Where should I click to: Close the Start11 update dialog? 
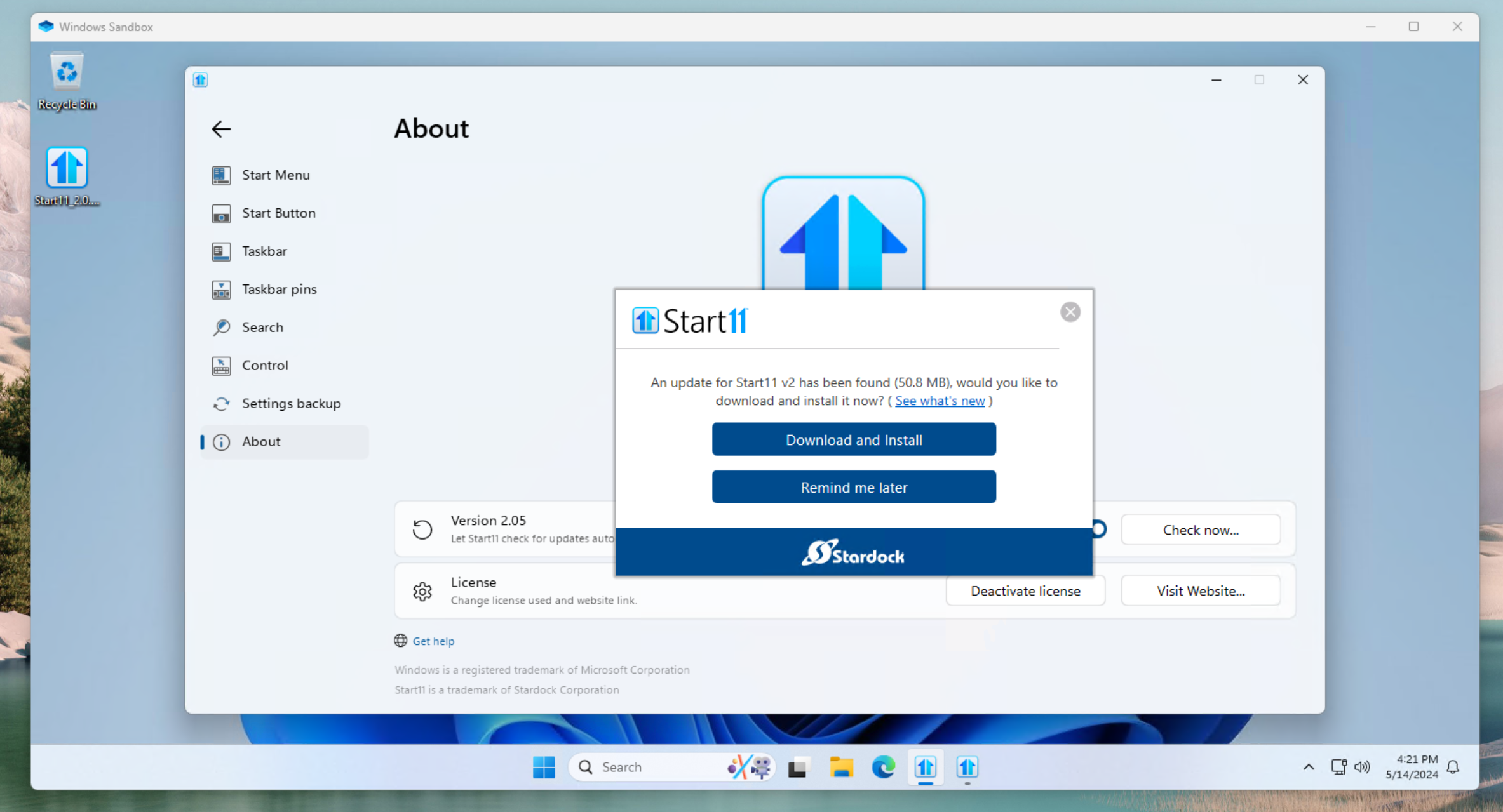[1070, 312]
